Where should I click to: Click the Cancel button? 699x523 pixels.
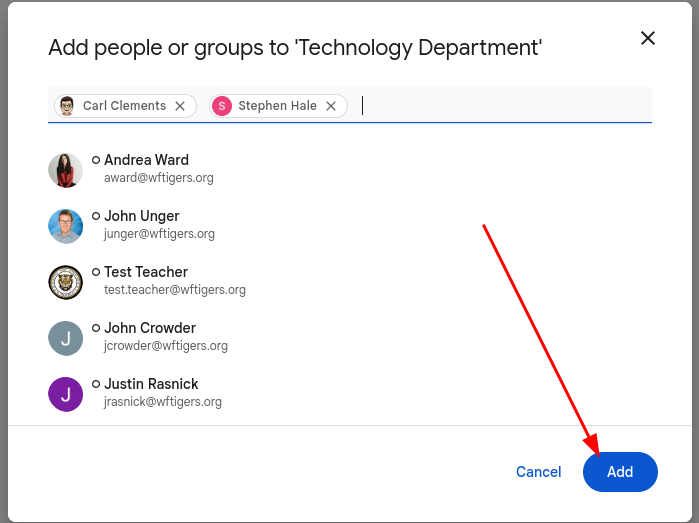pos(539,472)
